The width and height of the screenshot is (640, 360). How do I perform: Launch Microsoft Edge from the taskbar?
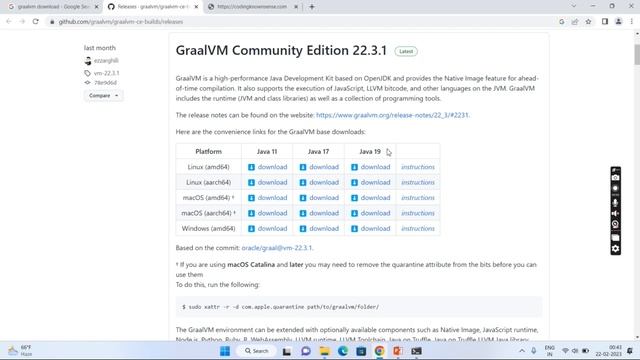(343, 351)
